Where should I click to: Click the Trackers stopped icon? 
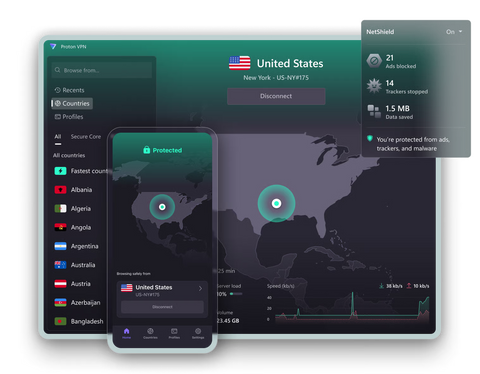(x=374, y=86)
